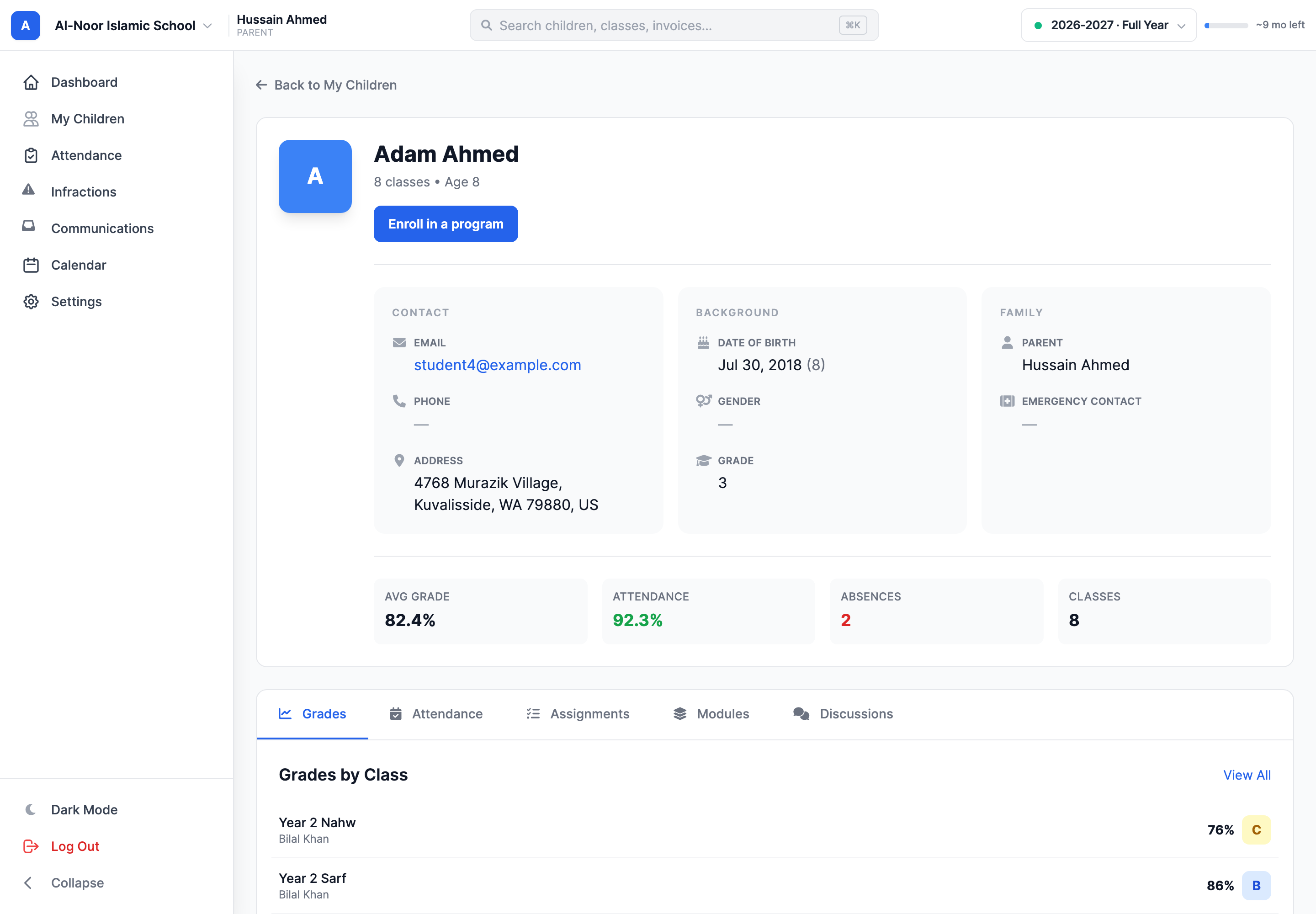The width and height of the screenshot is (1316, 914).
Task: Open the Al-Noor Islamic School switcher
Action: [x=133, y=25]
